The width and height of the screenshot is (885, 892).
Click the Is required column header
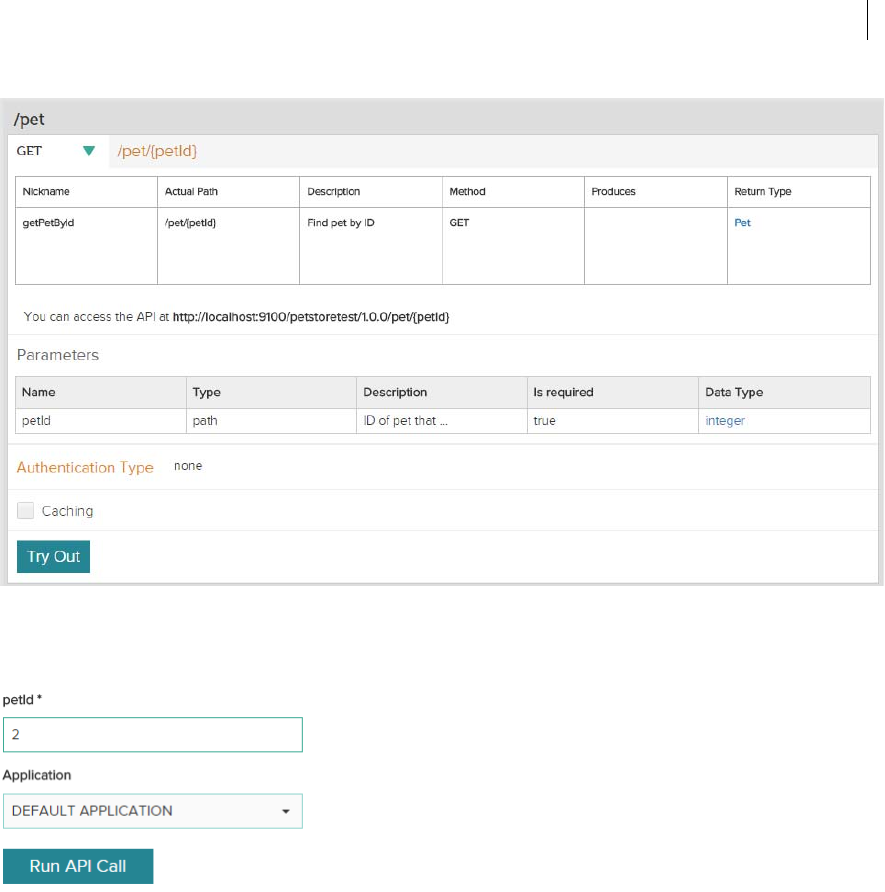click(x=563, y=392)
